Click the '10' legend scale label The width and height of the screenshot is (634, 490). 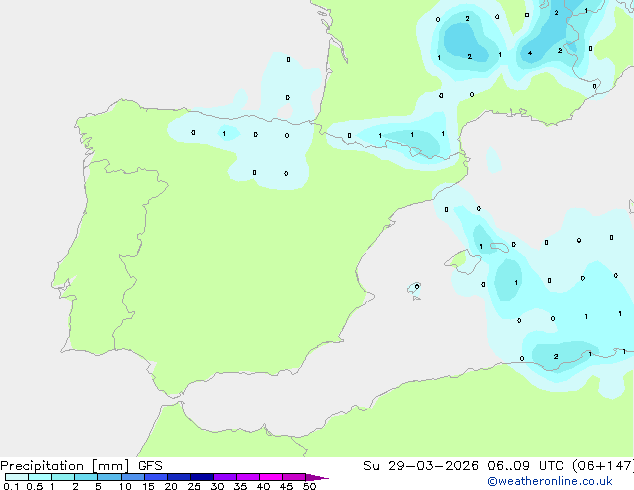tap(125, 486)
